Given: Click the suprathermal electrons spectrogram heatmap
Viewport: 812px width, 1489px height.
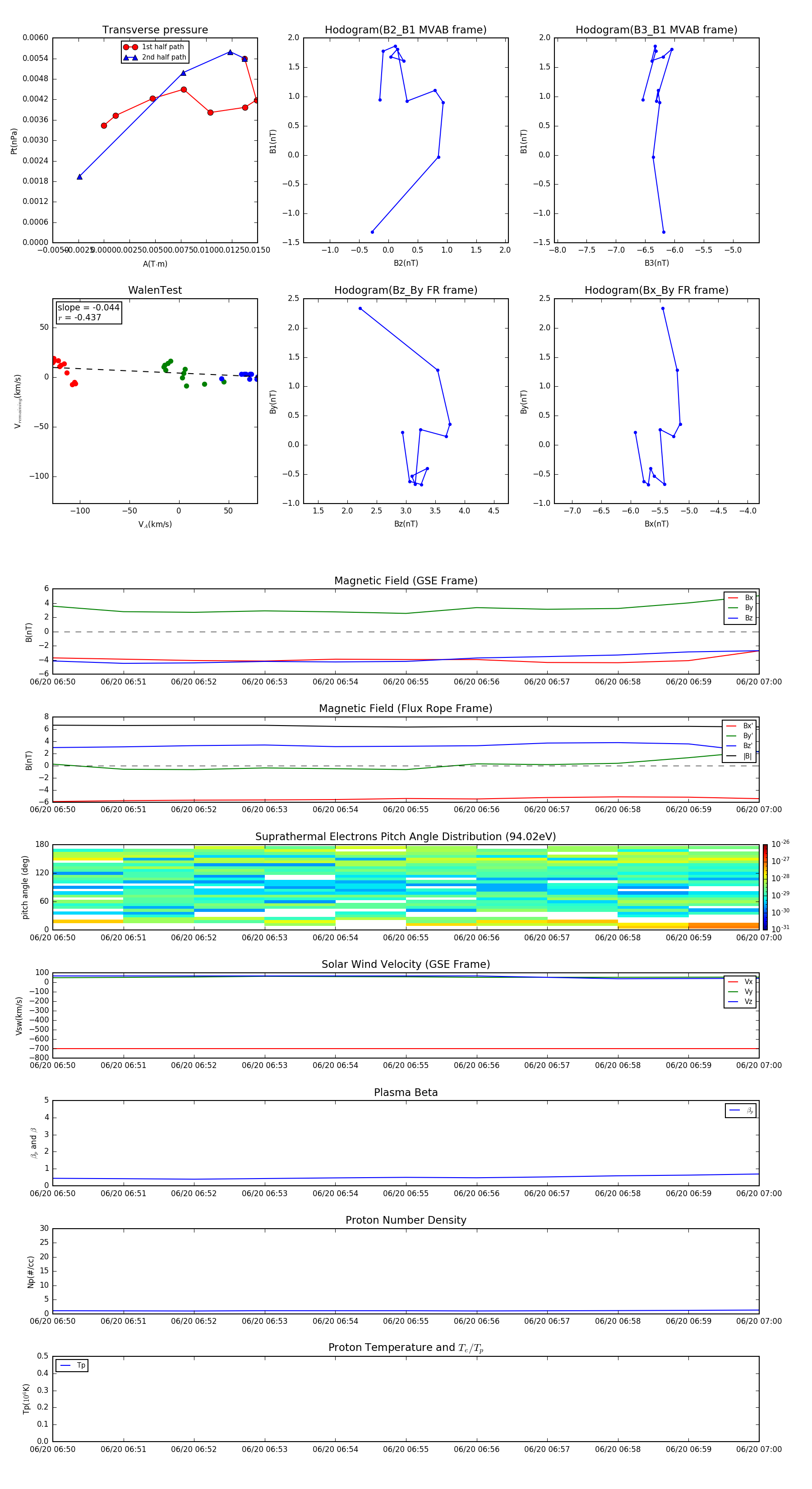Looking at the screenshot, I should pos(406,887).
